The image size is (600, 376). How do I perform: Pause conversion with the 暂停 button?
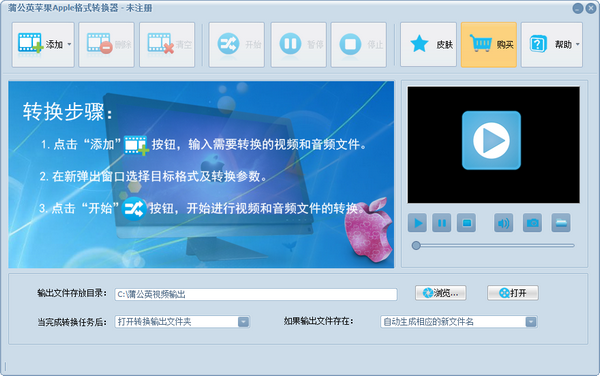(x=298, y=45)
